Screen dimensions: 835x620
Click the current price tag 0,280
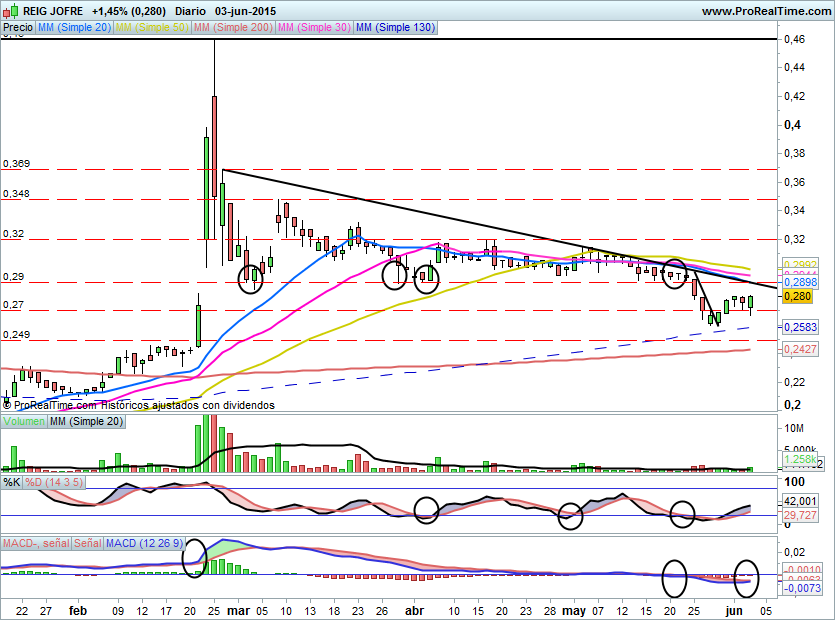[x=798, y=296]
